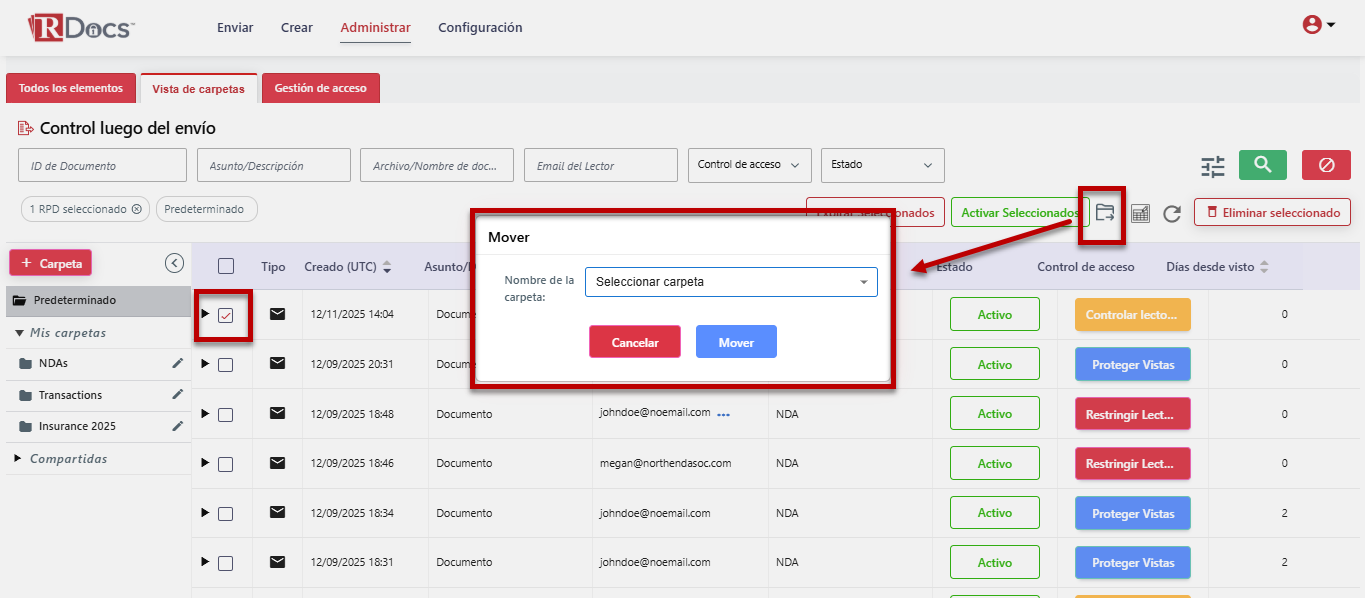Open the user account menu

(1318, 25)
